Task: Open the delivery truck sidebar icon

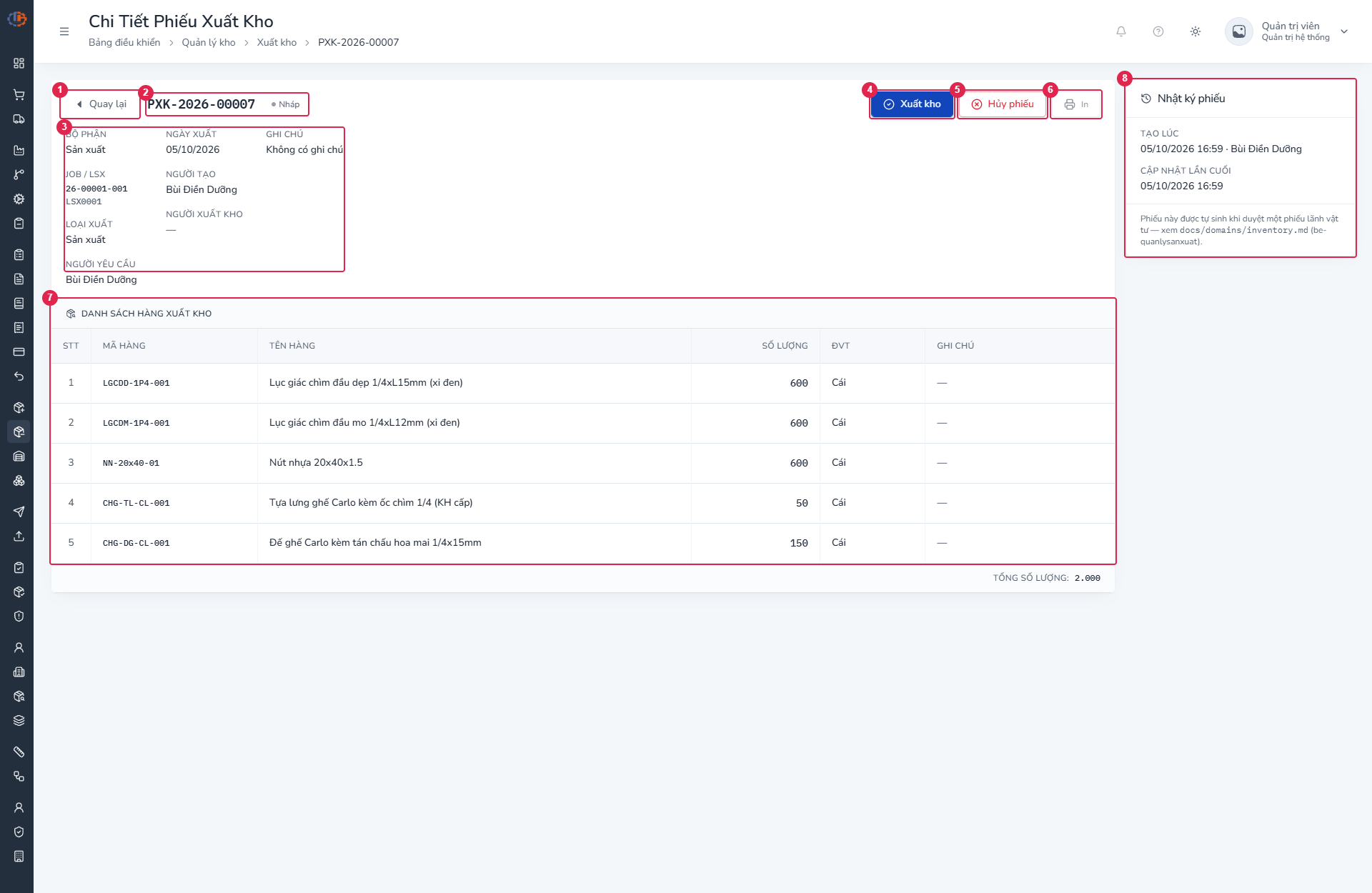Action: (19, 119)
